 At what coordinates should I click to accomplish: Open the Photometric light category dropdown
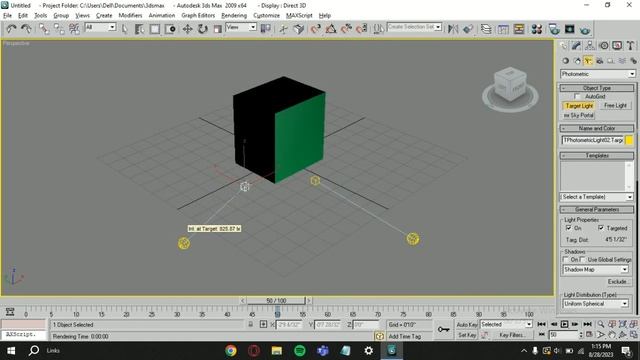click(x=598, y=74)
